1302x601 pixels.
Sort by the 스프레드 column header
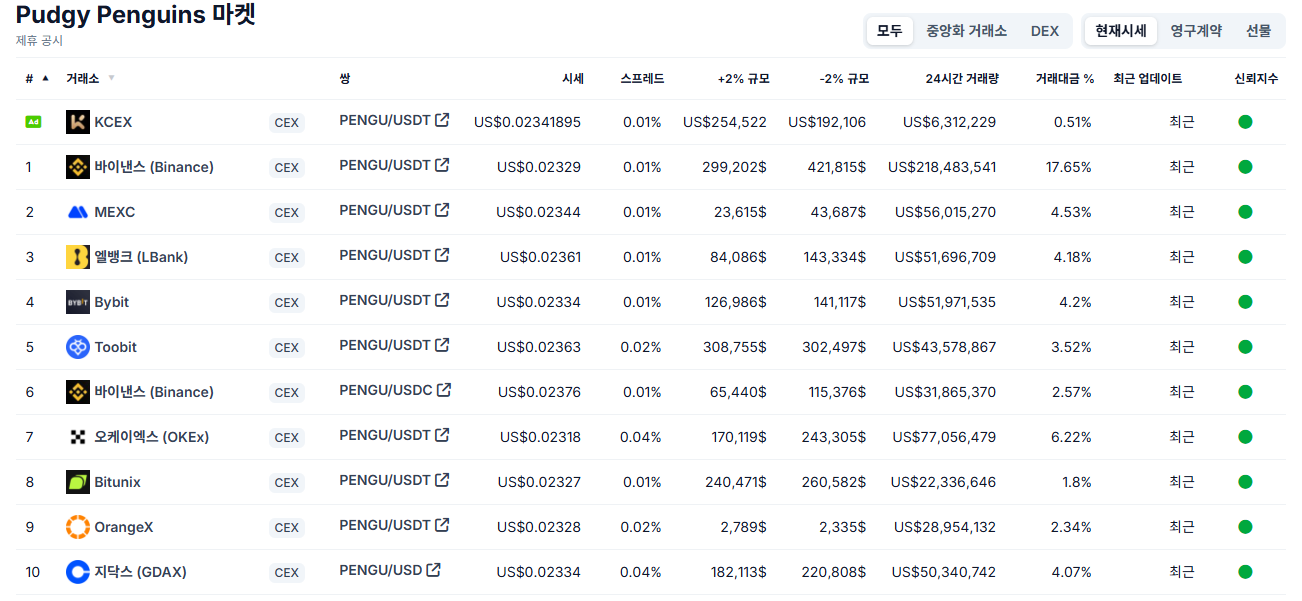click(x=642, y=78)
